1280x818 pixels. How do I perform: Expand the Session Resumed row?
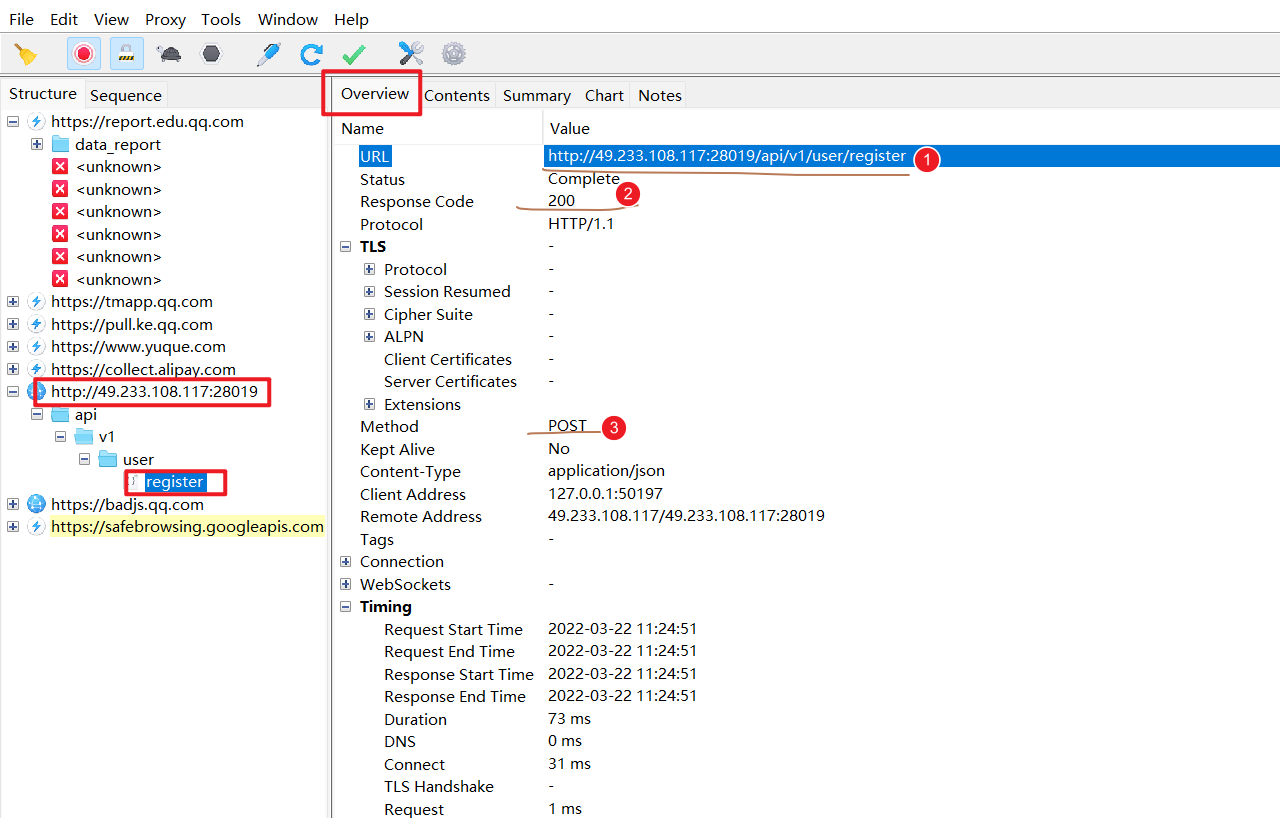pos(370,292)
